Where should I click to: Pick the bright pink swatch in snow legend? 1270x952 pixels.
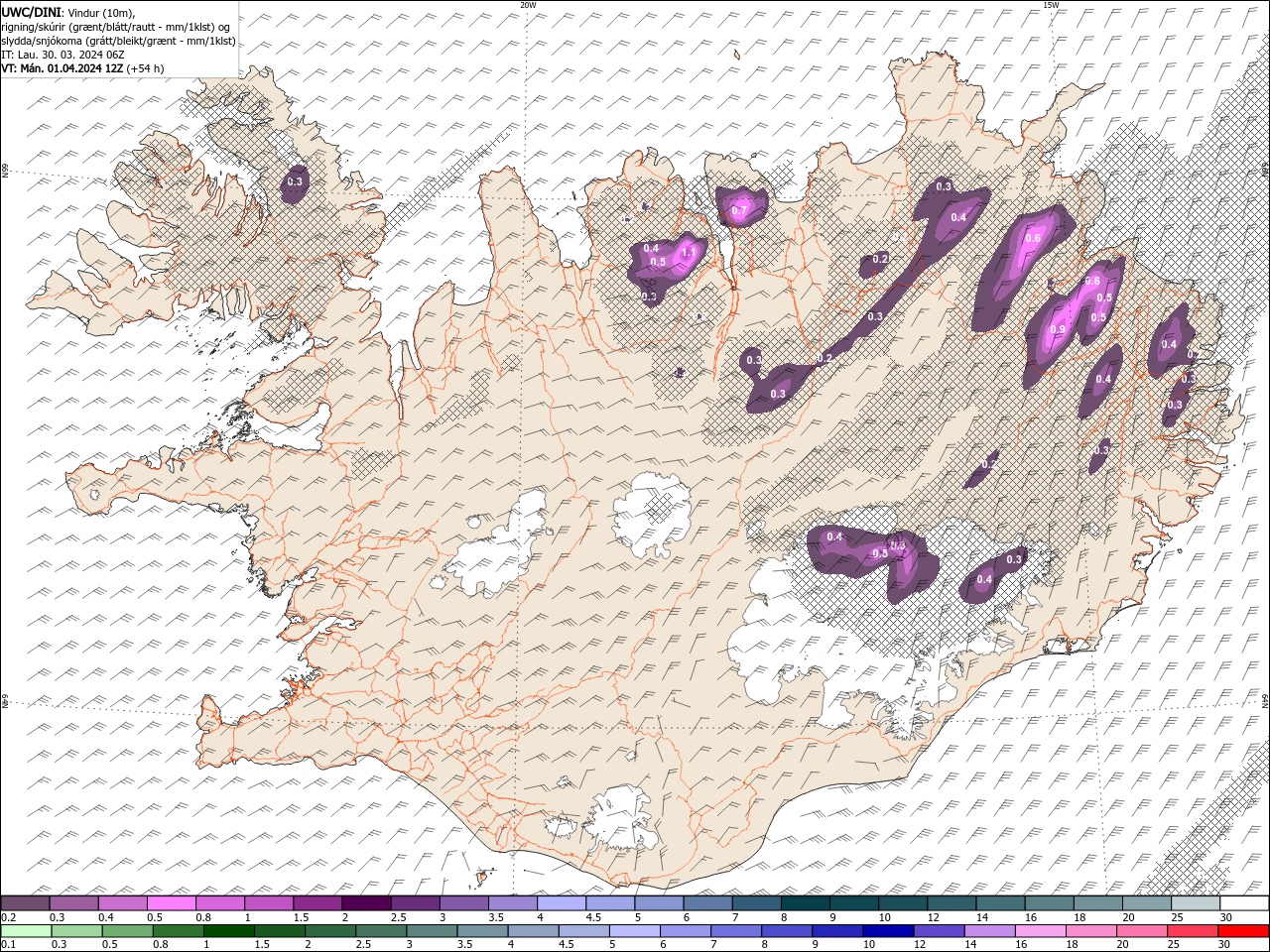click(x=172, y=903)
